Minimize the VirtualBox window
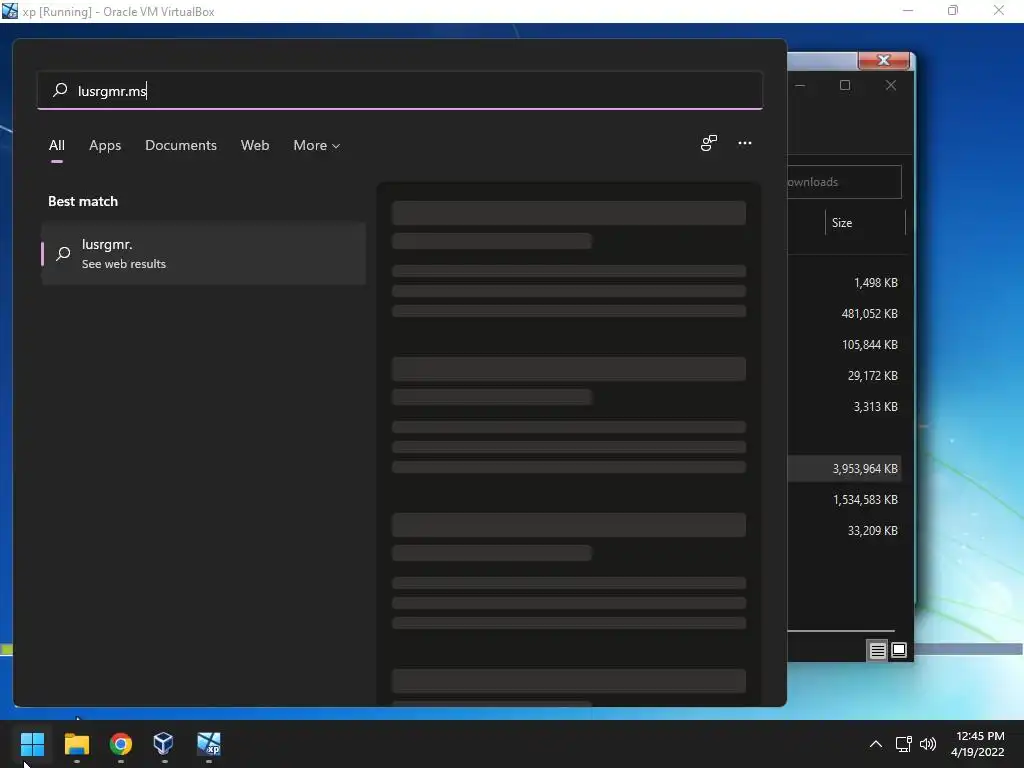1024x768 pixels. [x=908, y=10]
